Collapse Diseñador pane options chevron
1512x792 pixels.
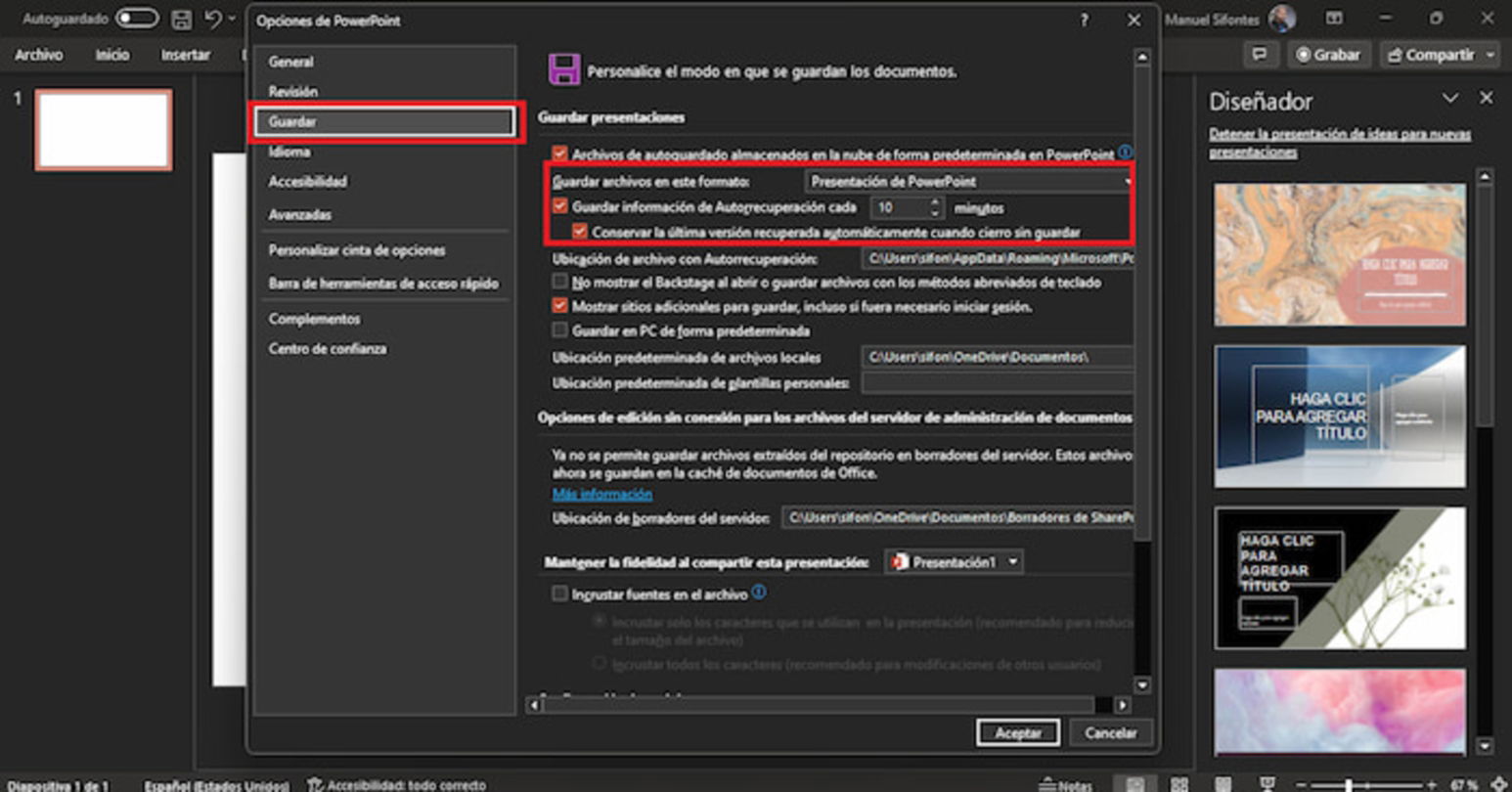1450,99
